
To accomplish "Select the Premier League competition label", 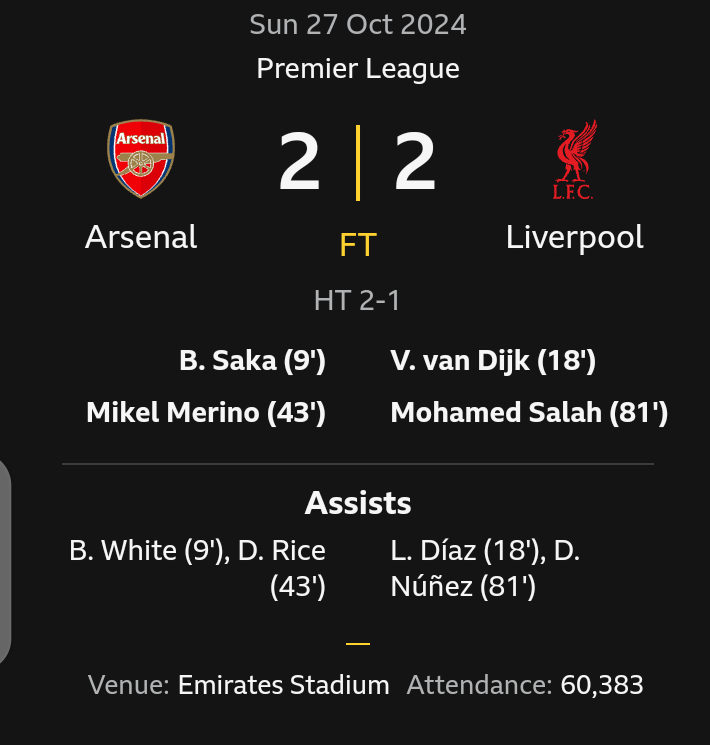I will 358,69.
